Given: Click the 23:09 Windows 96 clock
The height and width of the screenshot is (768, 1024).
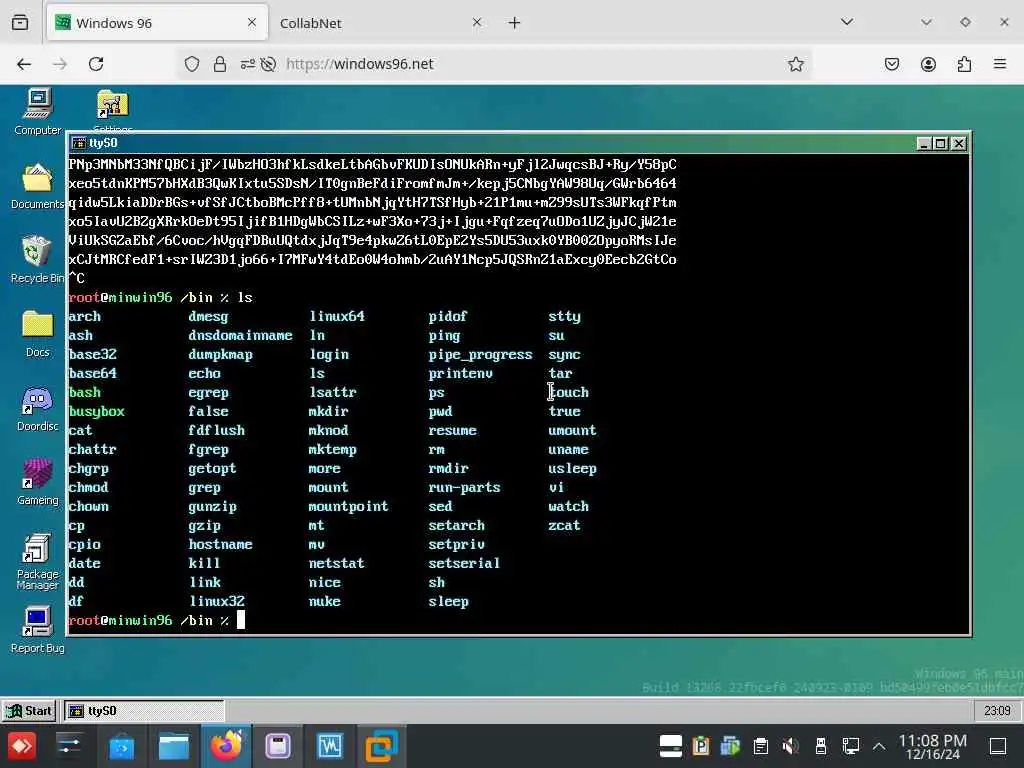Looking at the screenshot, I should [x=997, y=711].
